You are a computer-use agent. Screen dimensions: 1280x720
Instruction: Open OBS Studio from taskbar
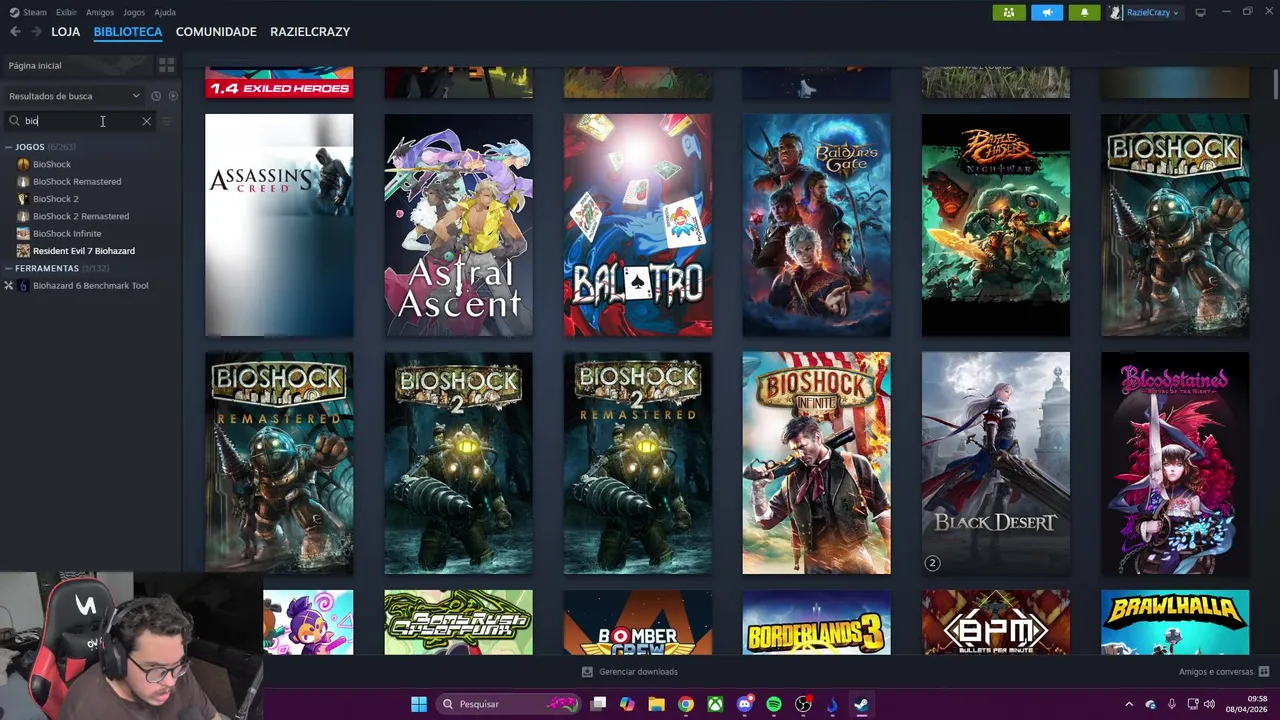tap(803, 704)
